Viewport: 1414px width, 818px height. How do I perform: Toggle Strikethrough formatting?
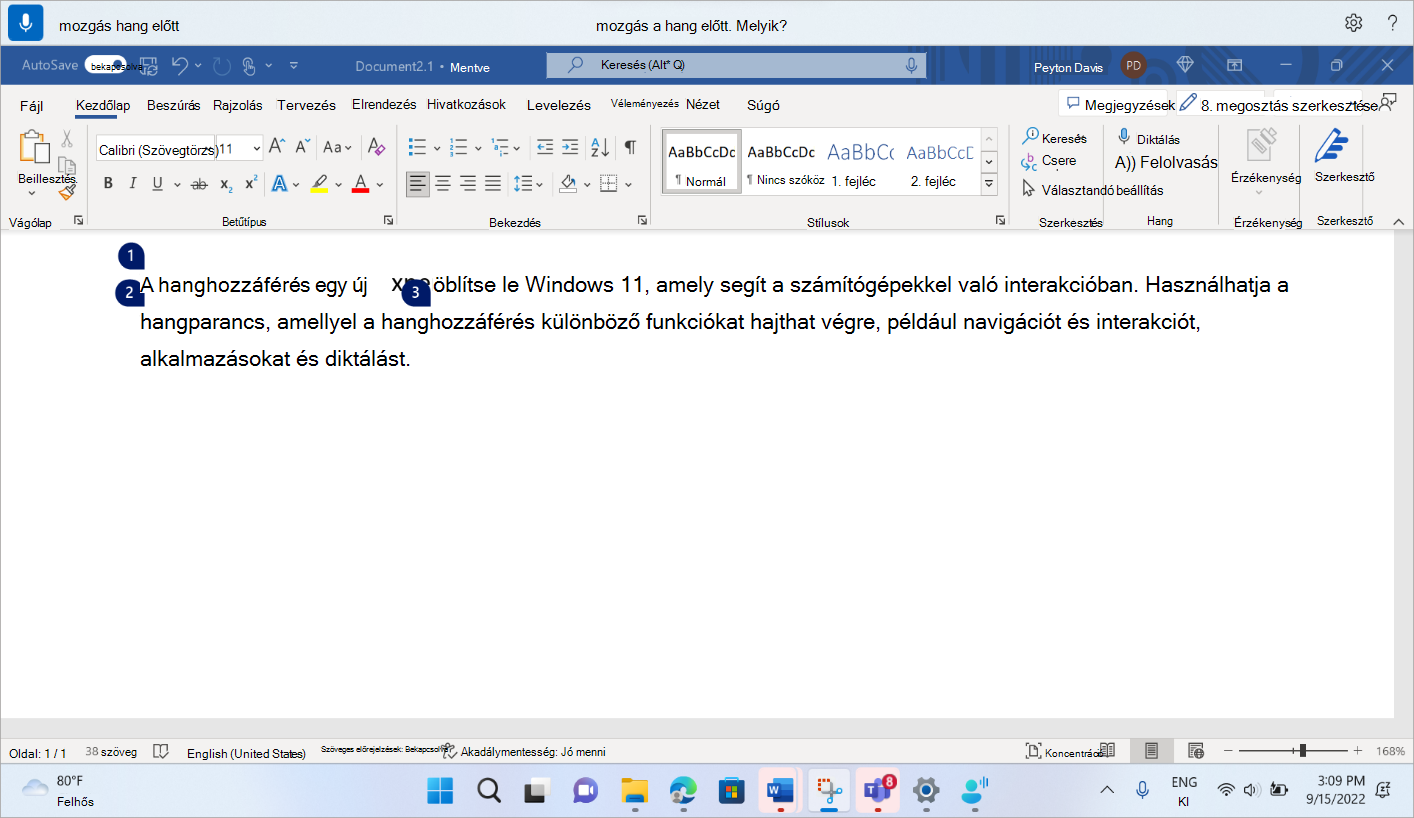[x=199, y=184]
